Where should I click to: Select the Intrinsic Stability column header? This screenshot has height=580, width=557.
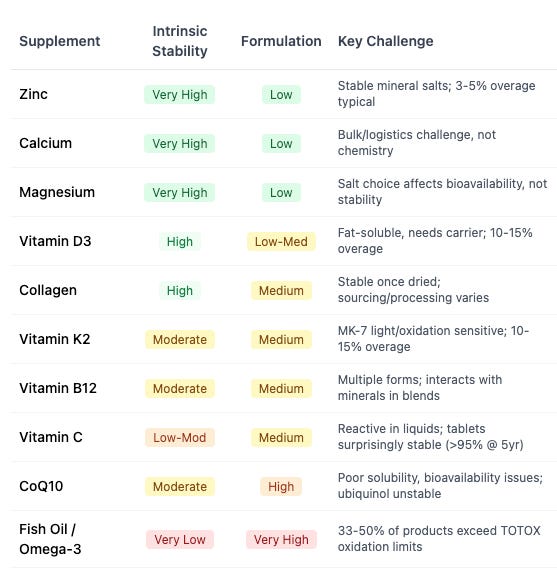click(x=180, y=41)
